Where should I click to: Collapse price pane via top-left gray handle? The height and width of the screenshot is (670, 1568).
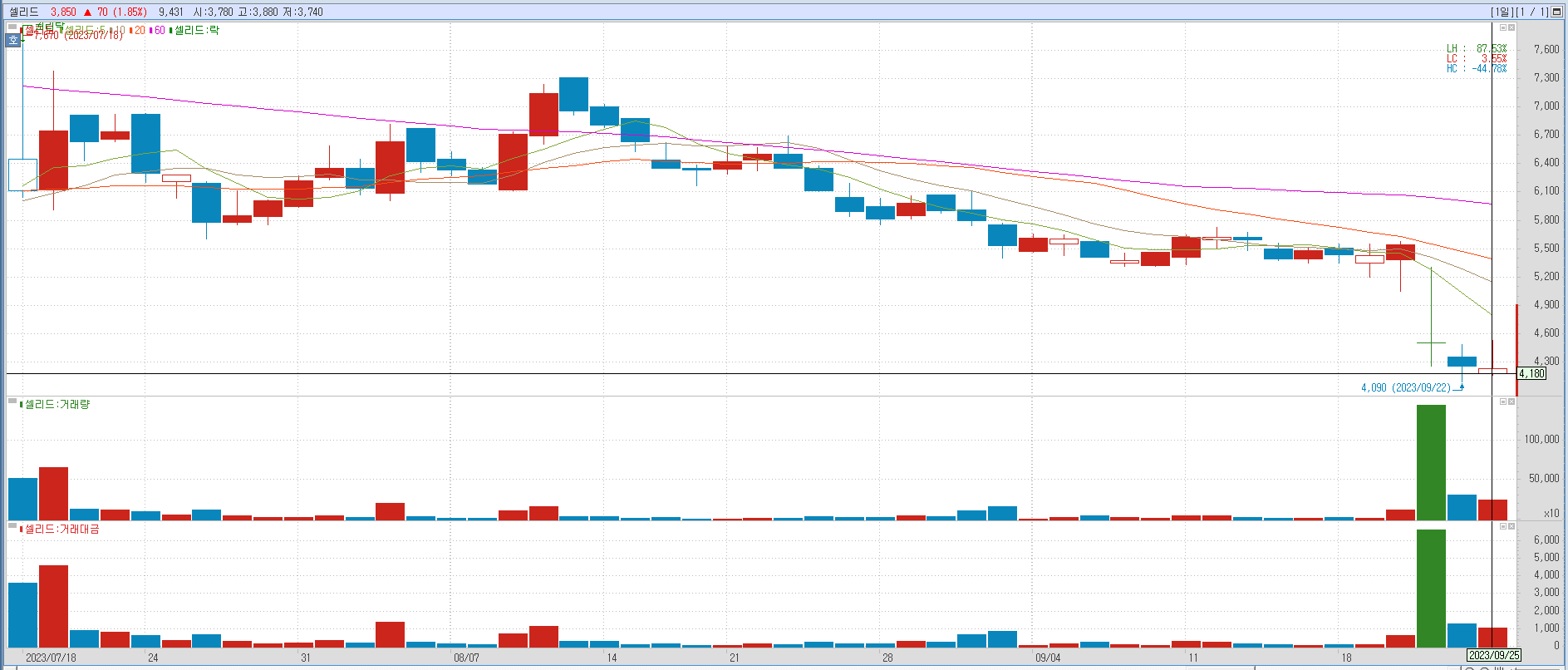pos(12,27)
